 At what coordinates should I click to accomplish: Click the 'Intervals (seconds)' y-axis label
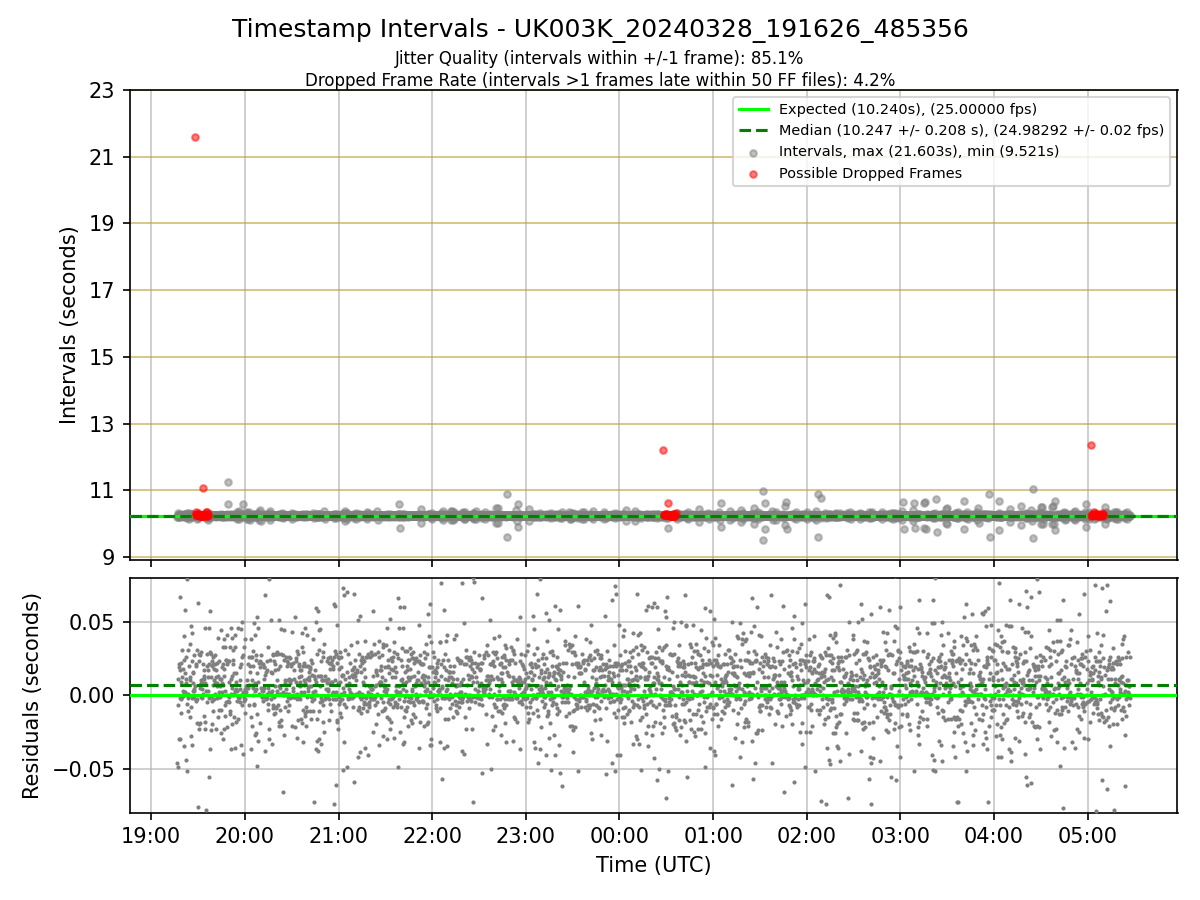coord(68,325)
